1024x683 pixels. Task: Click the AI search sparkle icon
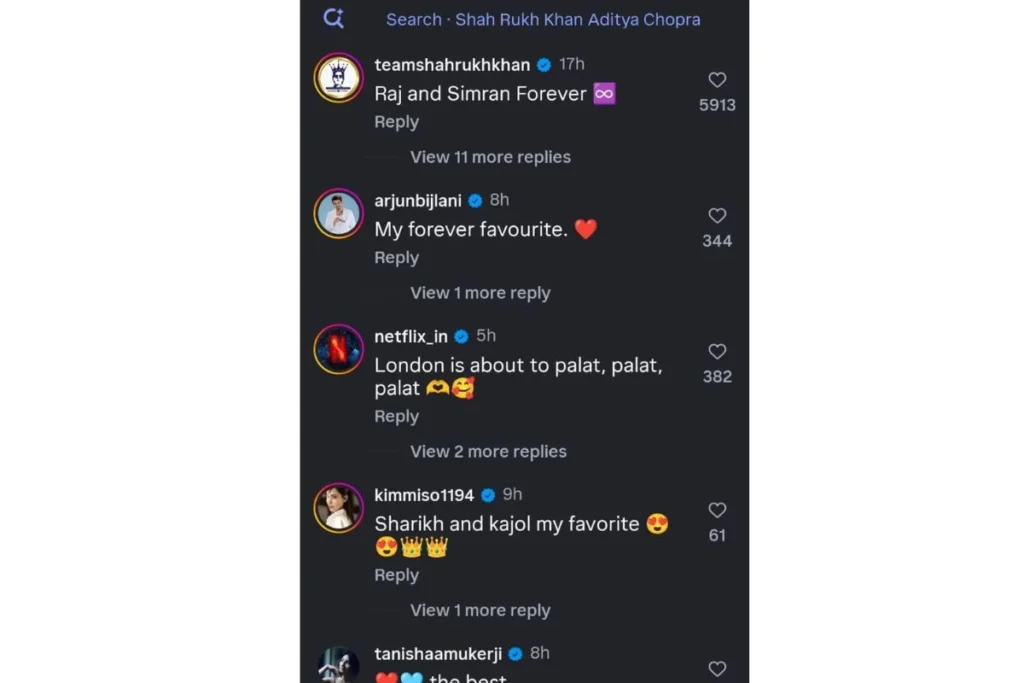click(x=334, y=18)
